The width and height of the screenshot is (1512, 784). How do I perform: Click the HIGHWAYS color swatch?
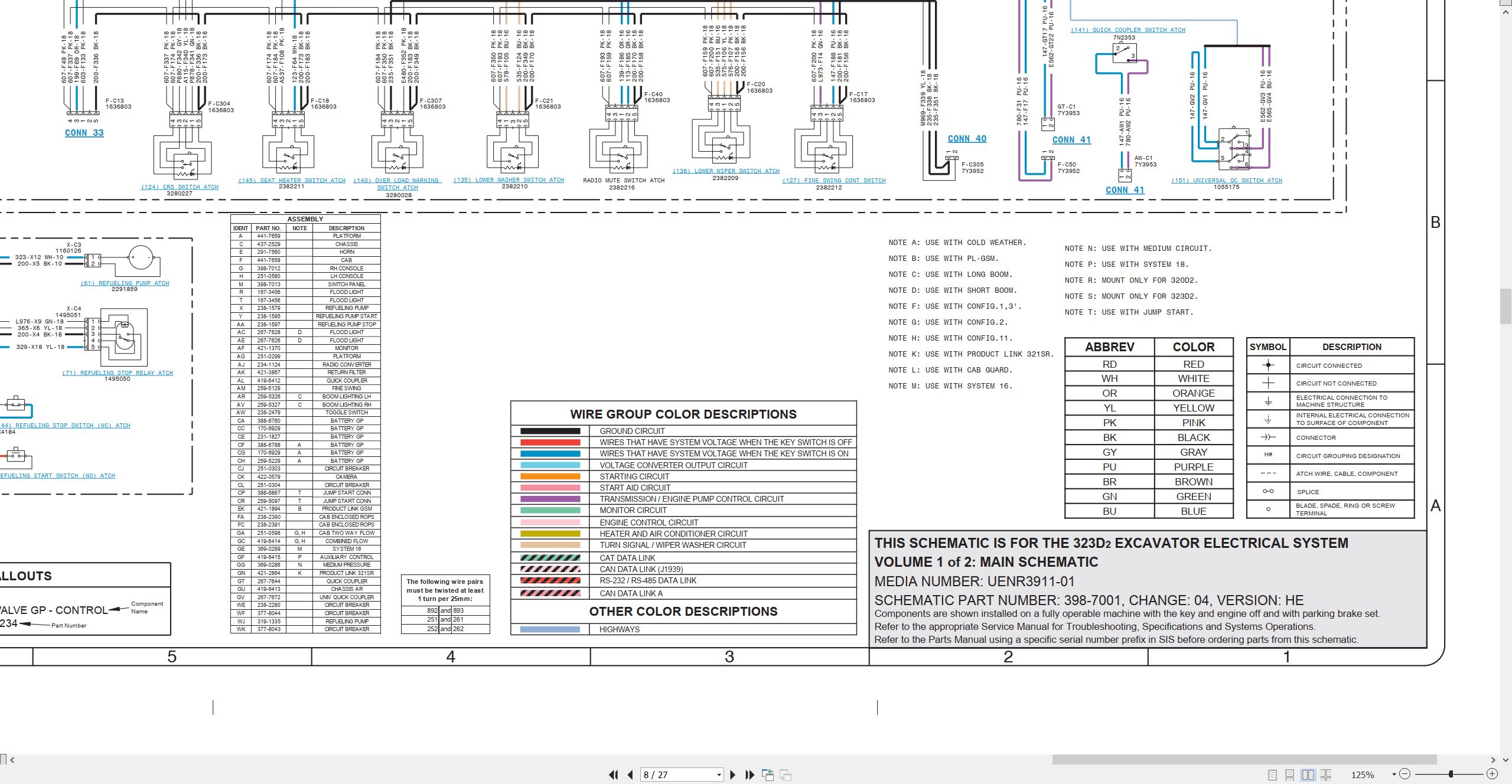550,629
